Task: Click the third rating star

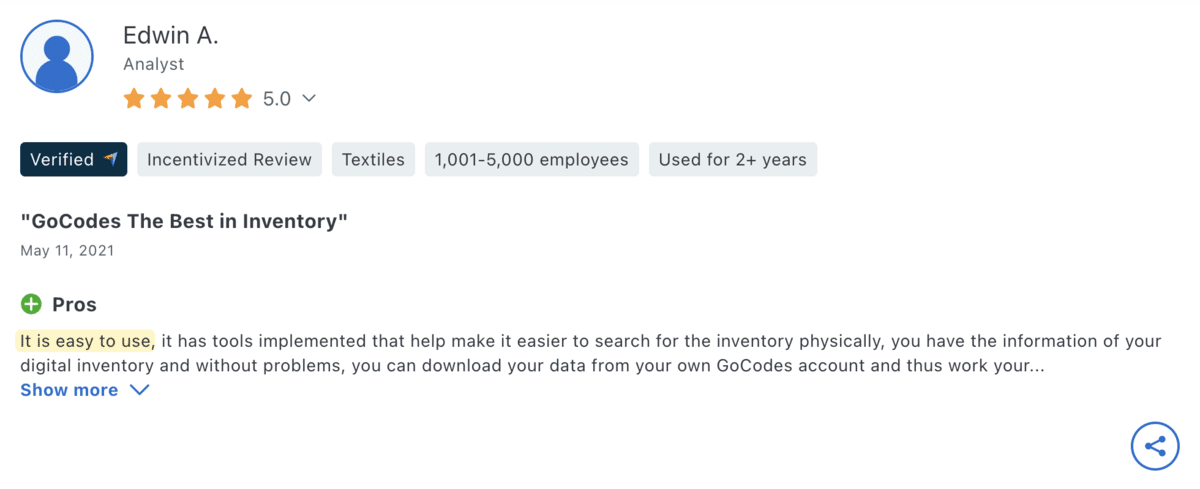Action: coord(188,99)
